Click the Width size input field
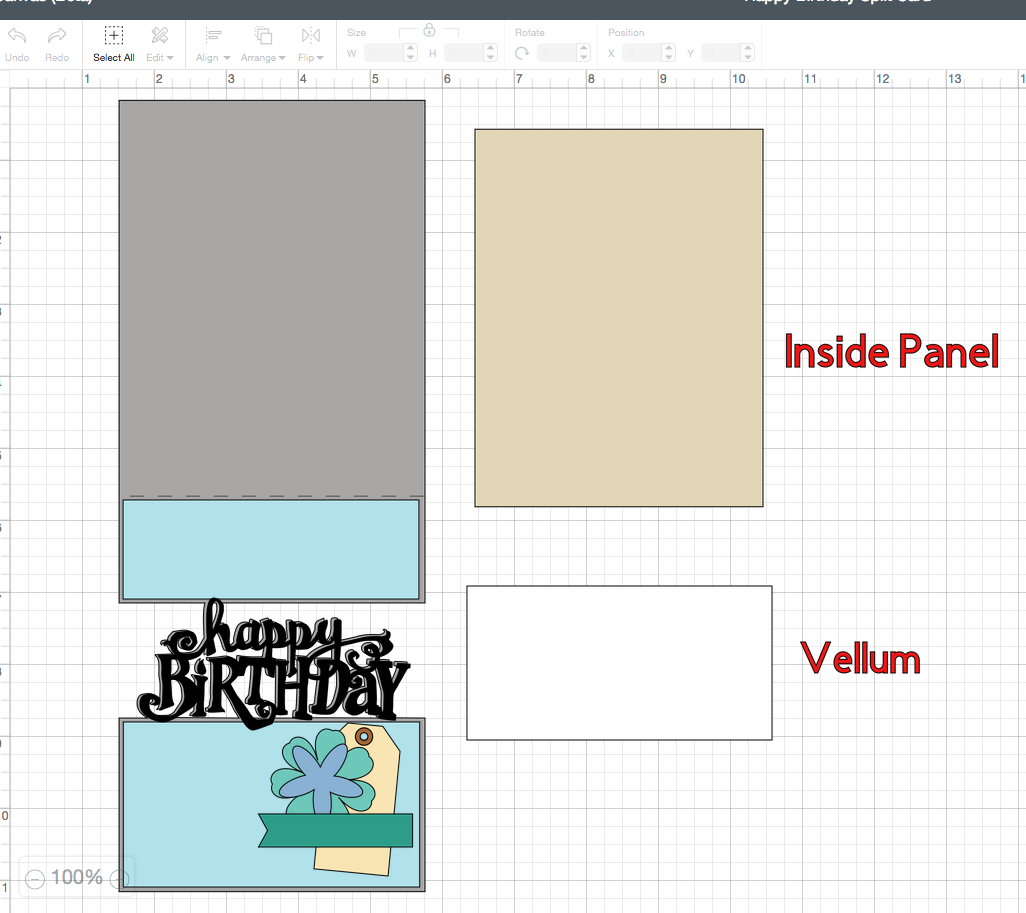 tap(384, 53)
